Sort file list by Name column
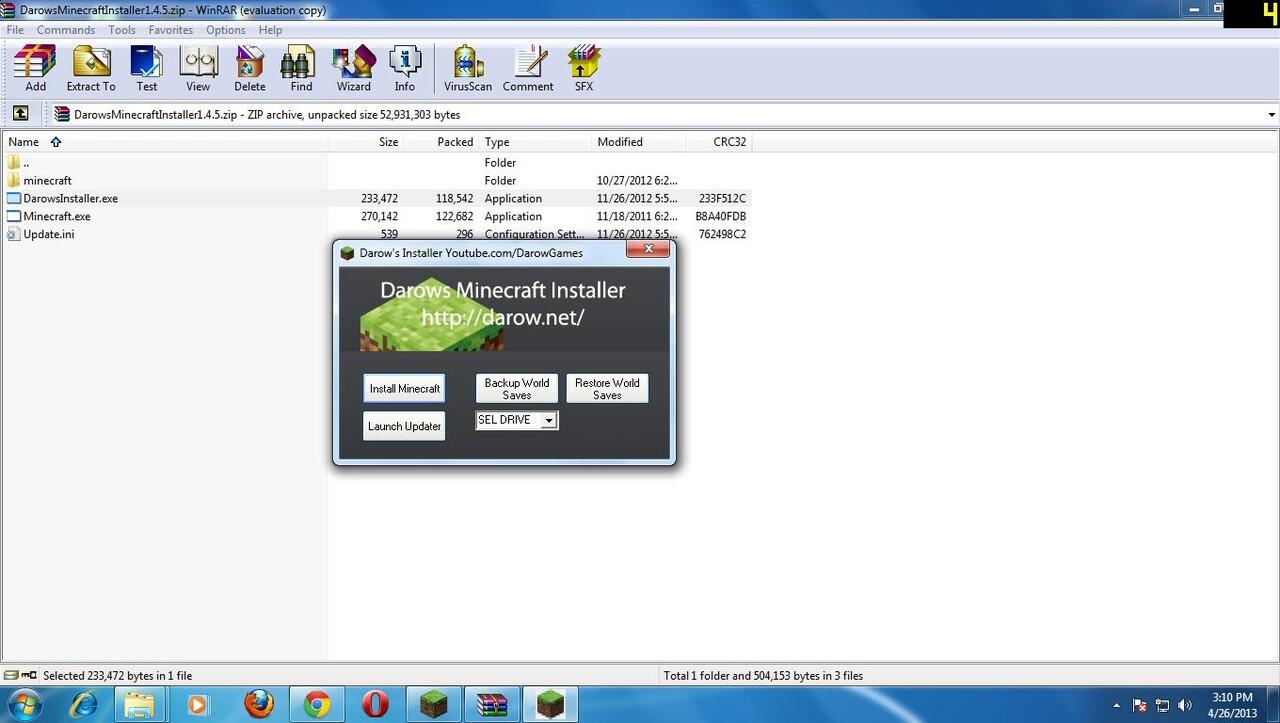The image size is (1280, 723). (164, 142)
